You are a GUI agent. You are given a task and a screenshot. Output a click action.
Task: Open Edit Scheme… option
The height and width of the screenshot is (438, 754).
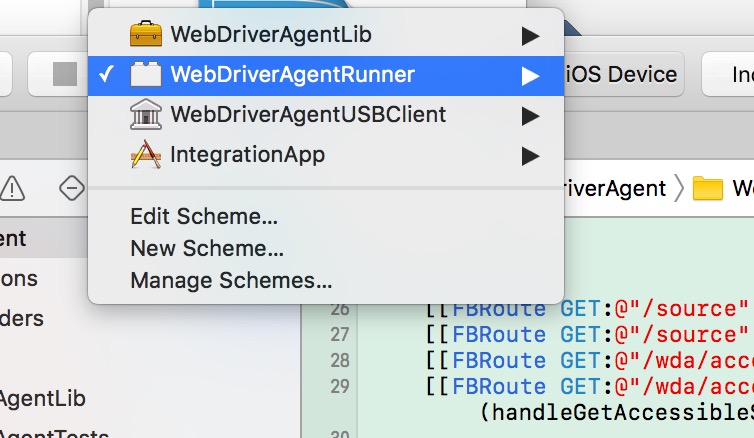pos(204,217)
